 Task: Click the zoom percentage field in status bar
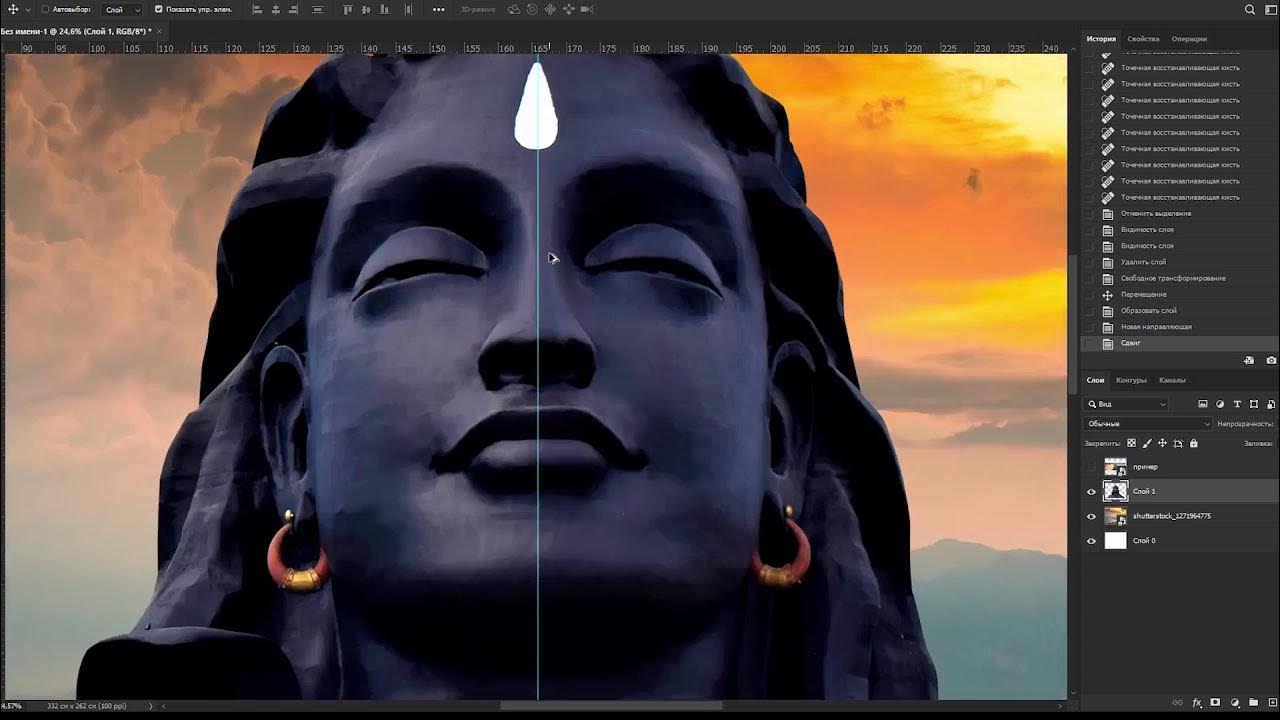[12, 706]
